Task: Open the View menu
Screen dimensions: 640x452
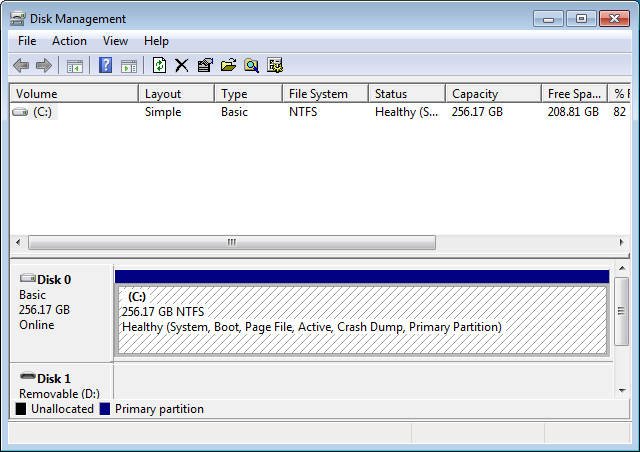Action: click(115, 41)
